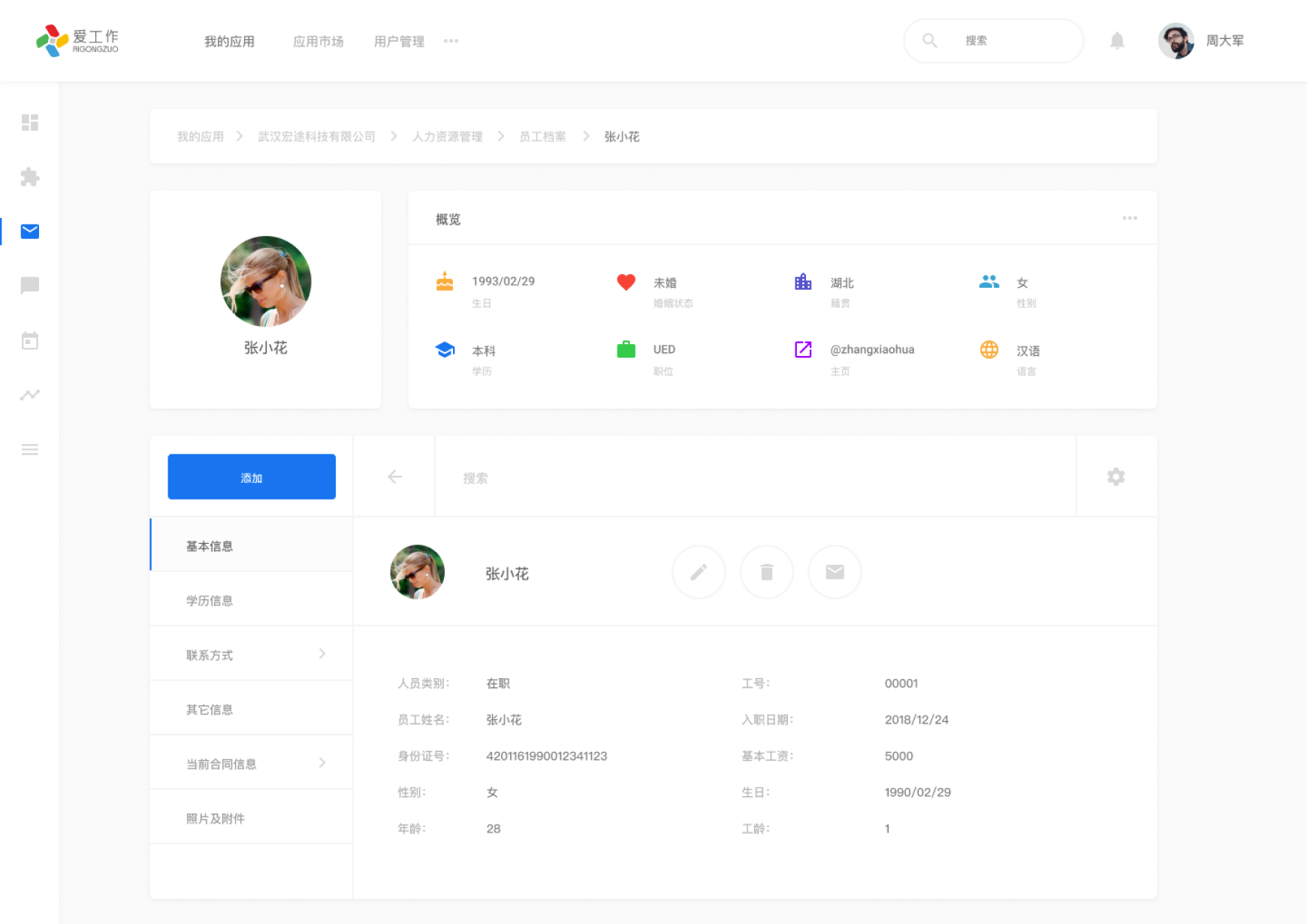The width and height of the screenshot is (1307, 924).
Task: Open the calendar sidebar icon
Action: pyautogui.click(x=30, y=341)
